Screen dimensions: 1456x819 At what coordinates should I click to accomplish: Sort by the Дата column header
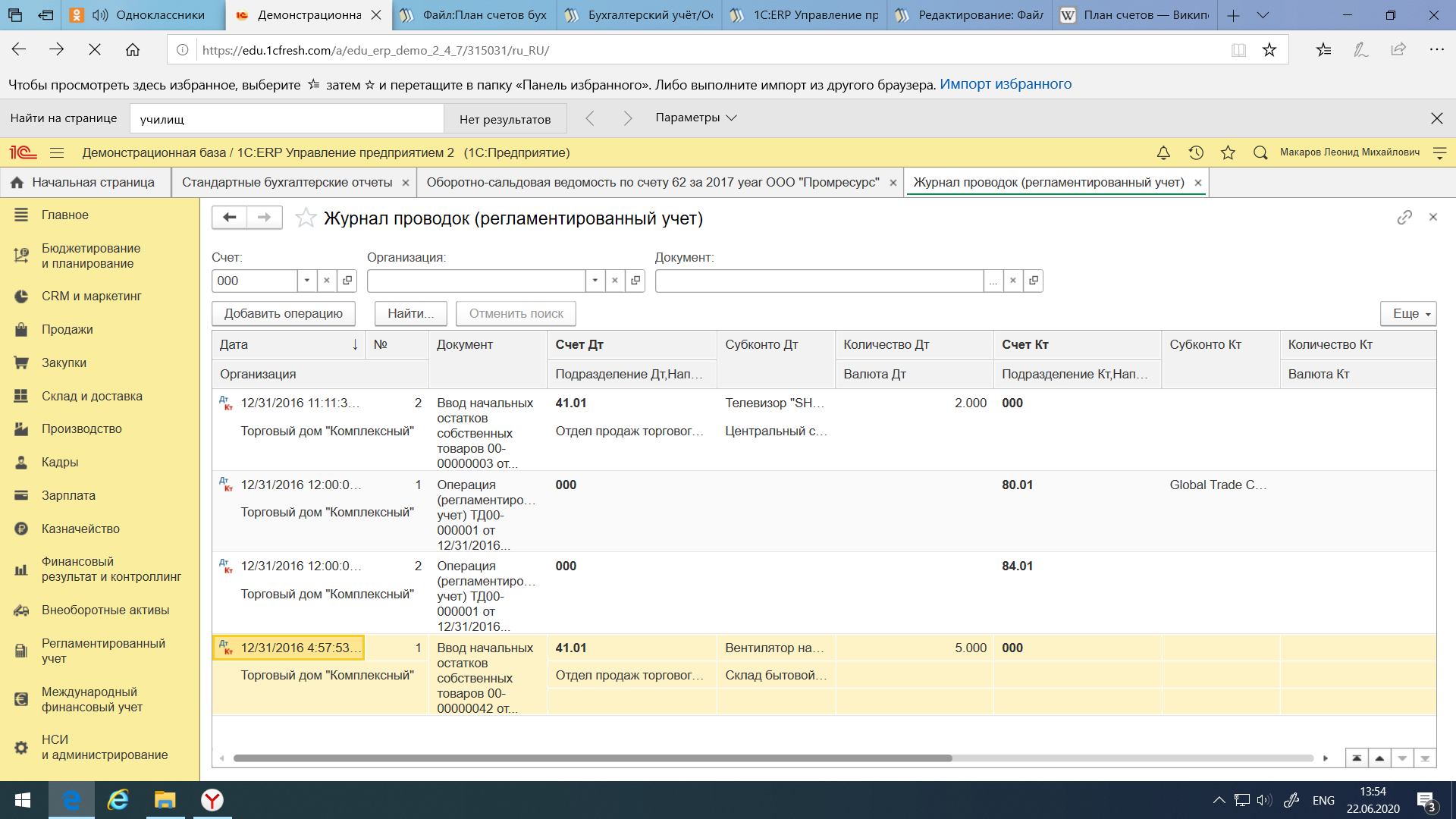[x=288, y=344]
